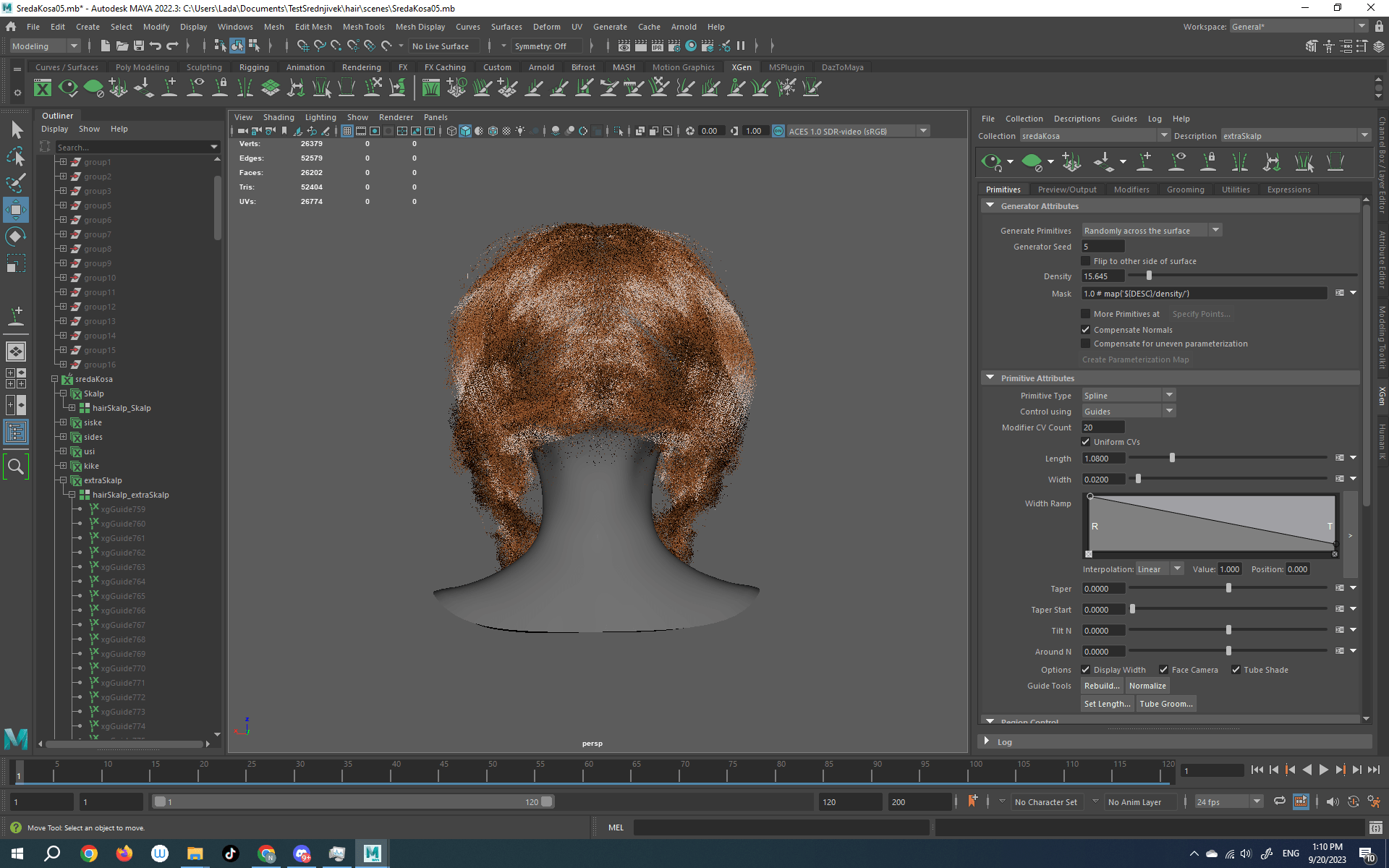Open the Mesh Tools menu
1389x868 pixels.
click(x=363, y=27)
